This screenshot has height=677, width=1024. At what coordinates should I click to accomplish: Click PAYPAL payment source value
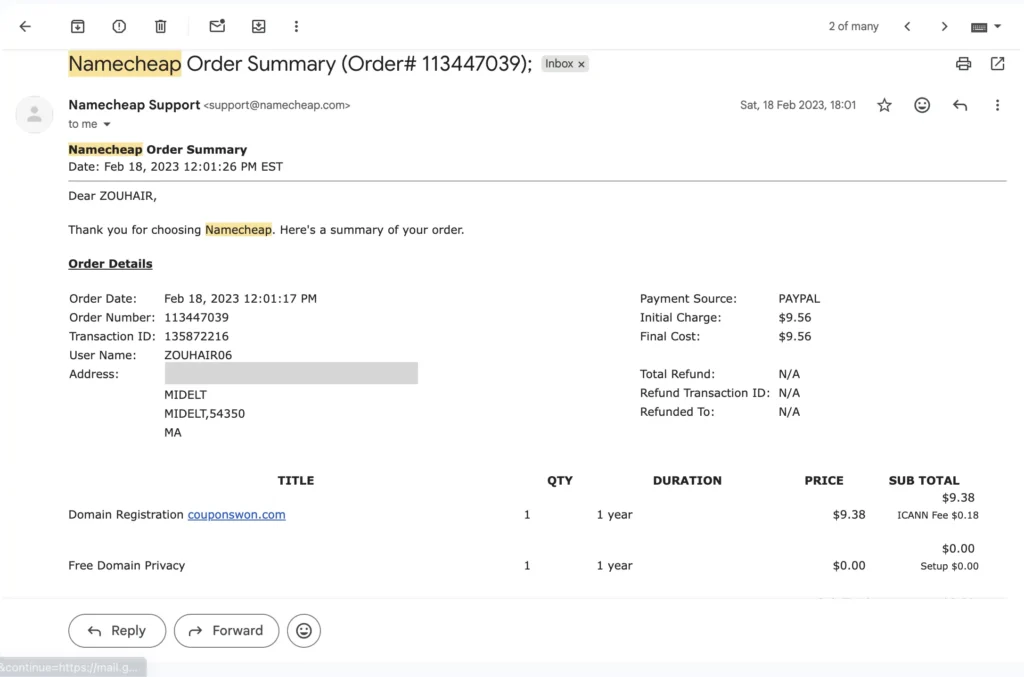tap(799, 298)
